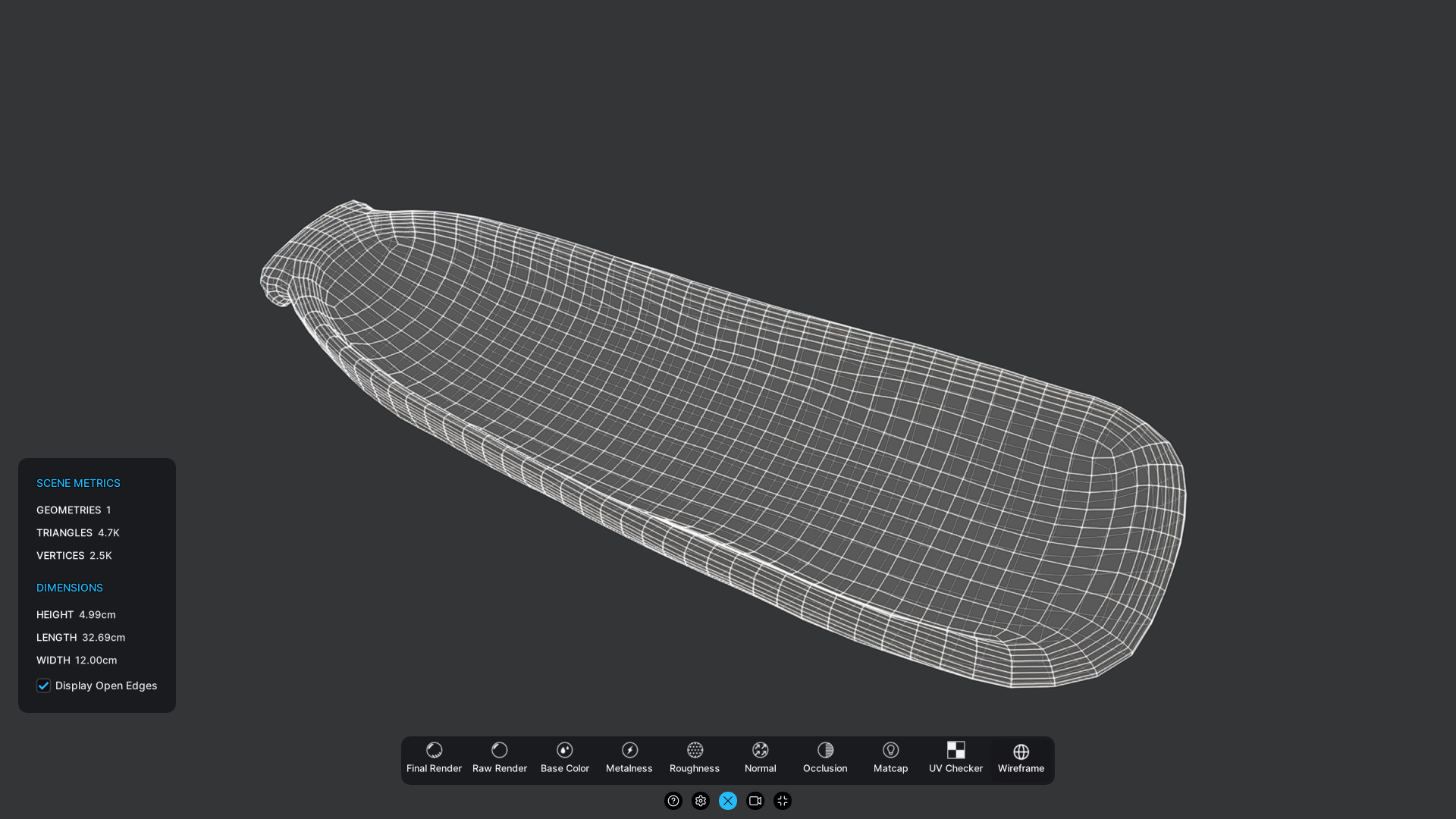
Task: Click the Dimensions heading
Action: pyautogui.click(x=69, y=588)
